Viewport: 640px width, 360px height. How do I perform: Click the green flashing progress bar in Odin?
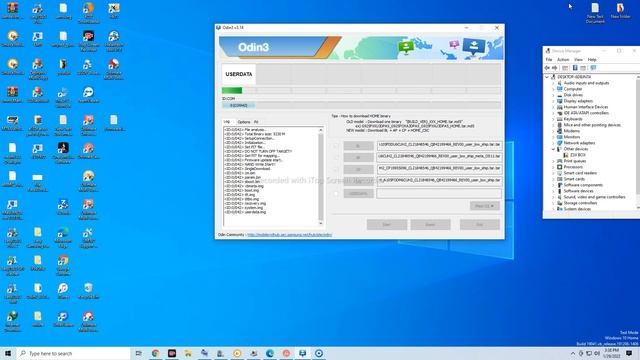232,90
